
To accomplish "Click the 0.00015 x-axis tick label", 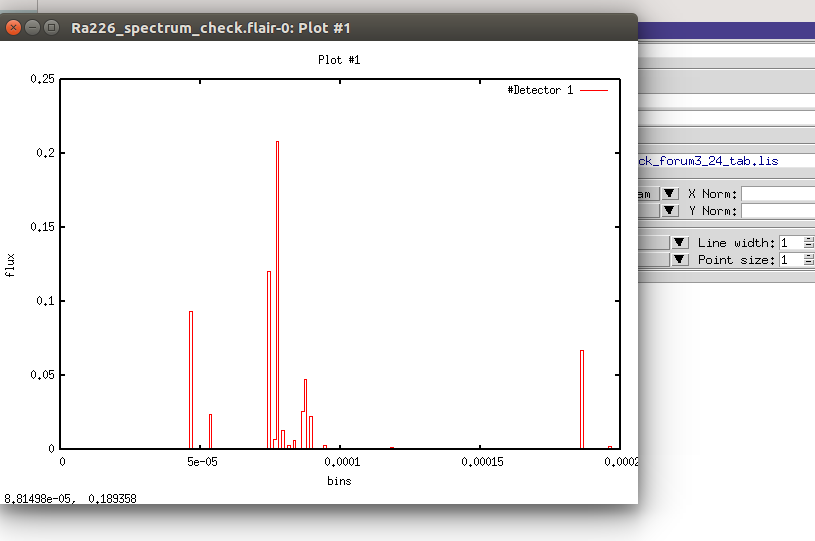I will point(482,461).
